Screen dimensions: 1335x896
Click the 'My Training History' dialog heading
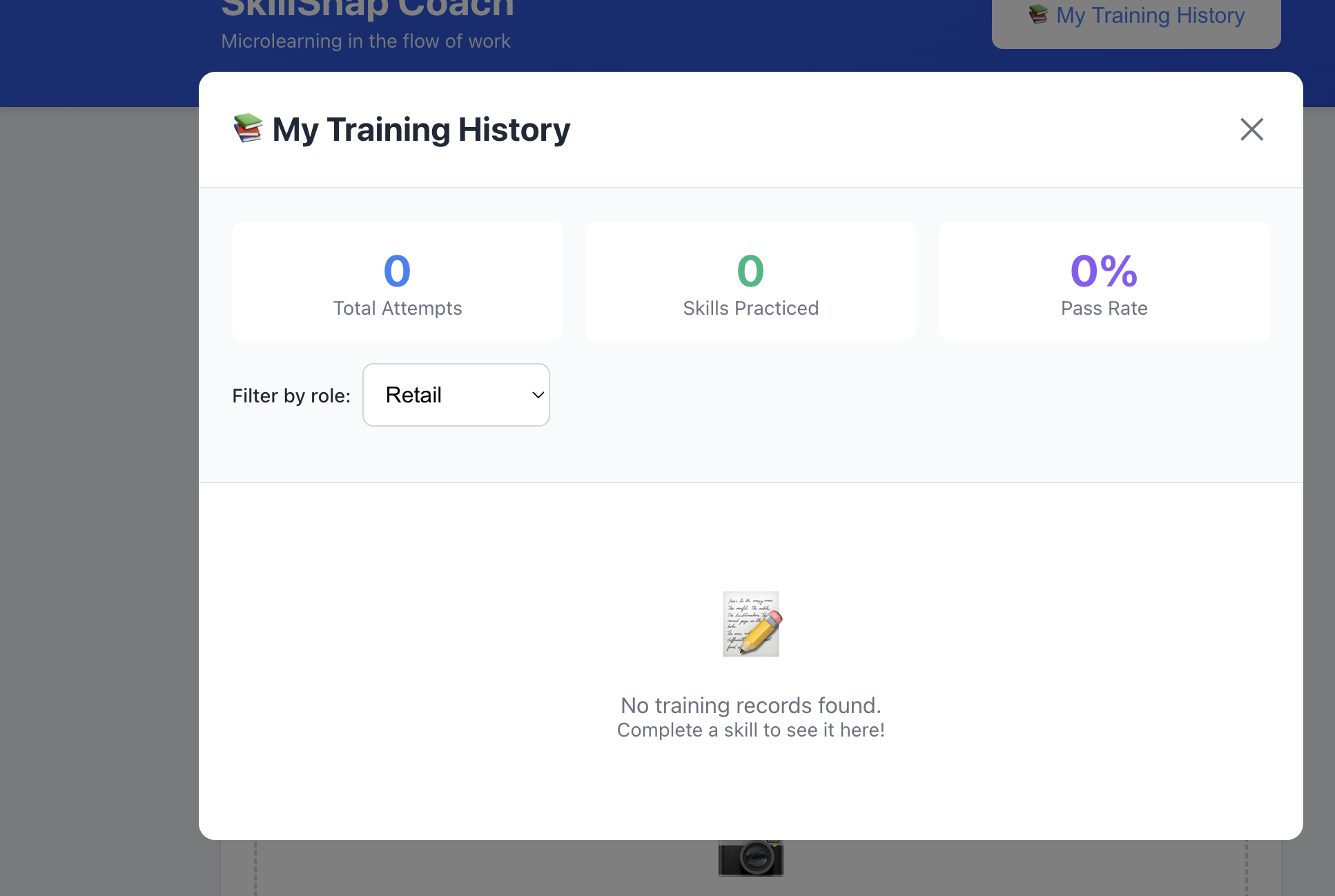pyautogui.click(x=421, y=129)
